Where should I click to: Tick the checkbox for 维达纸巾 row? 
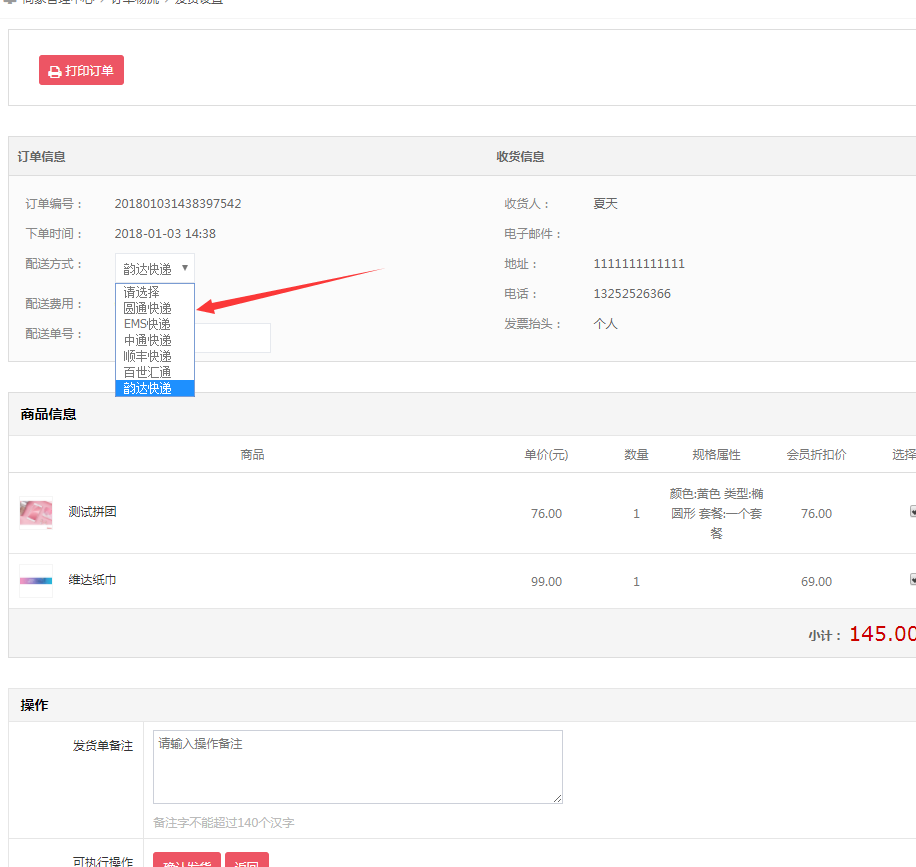[x=912, y=579]
